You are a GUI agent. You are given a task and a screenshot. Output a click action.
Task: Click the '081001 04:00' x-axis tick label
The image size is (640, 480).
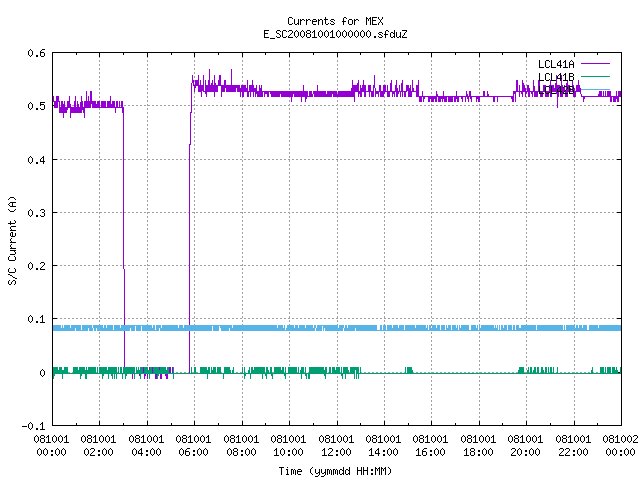[146, 446]
